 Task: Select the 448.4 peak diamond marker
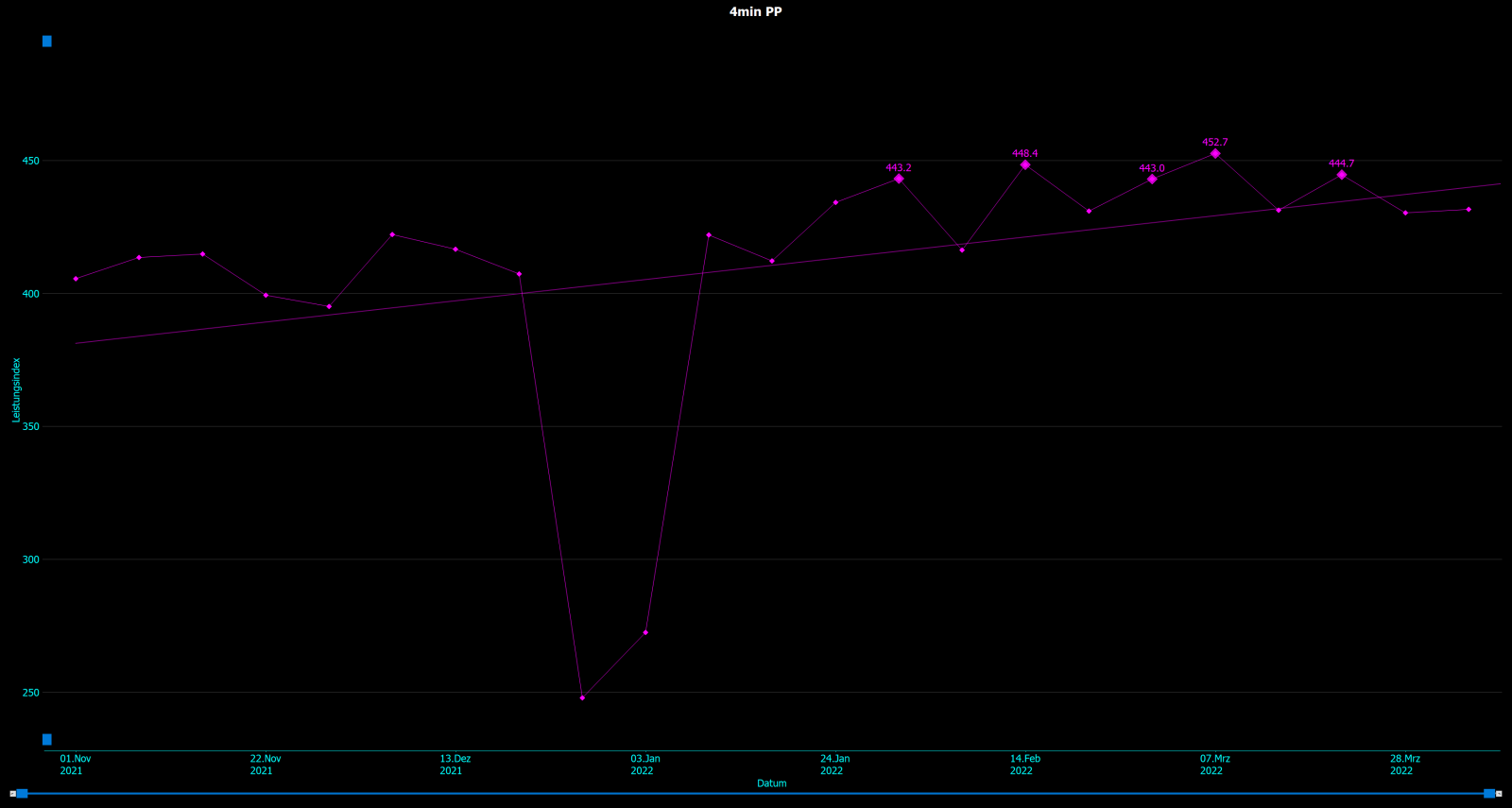coord(1025,164)
